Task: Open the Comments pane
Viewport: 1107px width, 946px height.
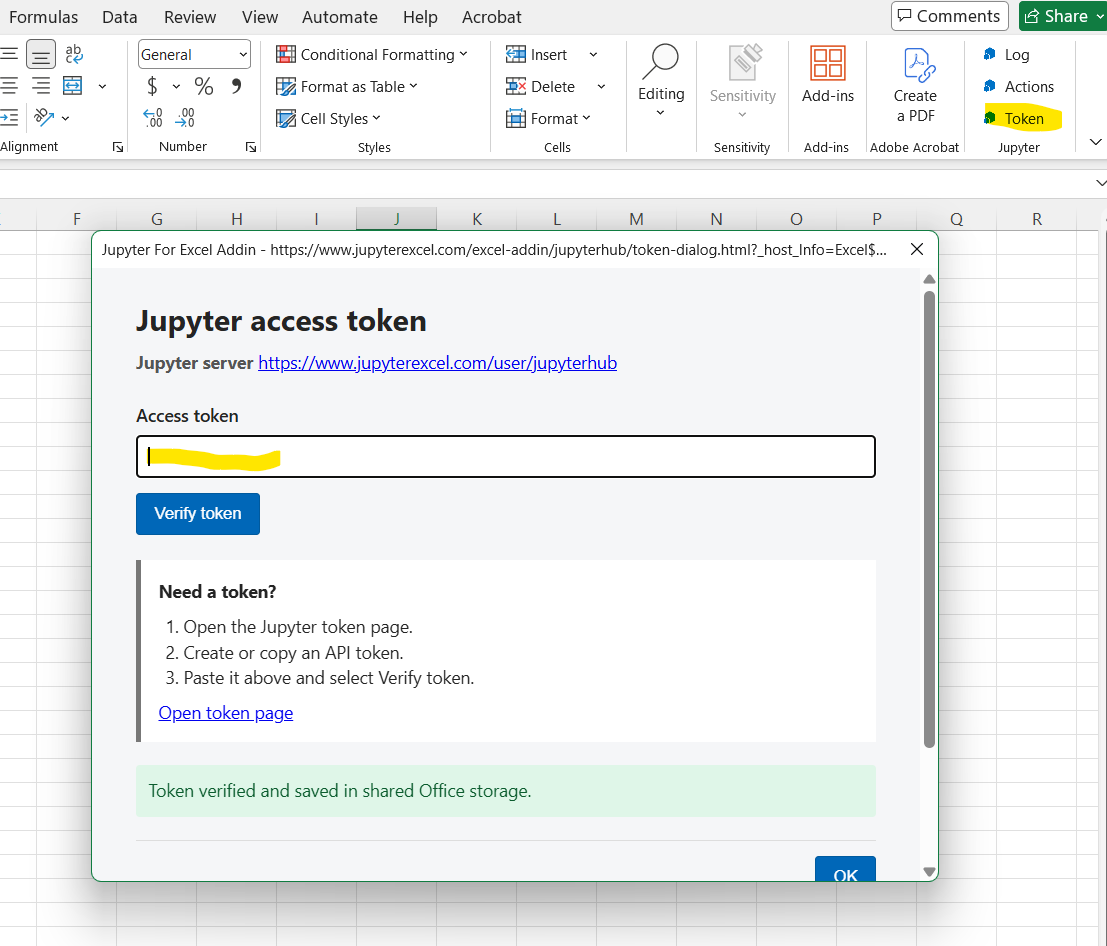Action: pyautogui.click(x=949, y=16)
